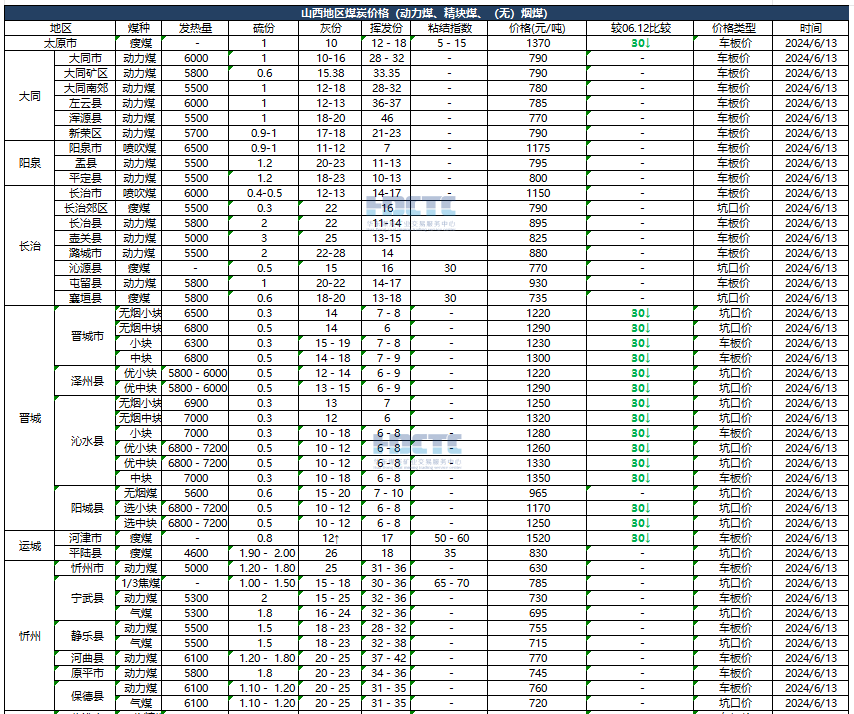Select the '价格类型' column header

tap(733, 28)
